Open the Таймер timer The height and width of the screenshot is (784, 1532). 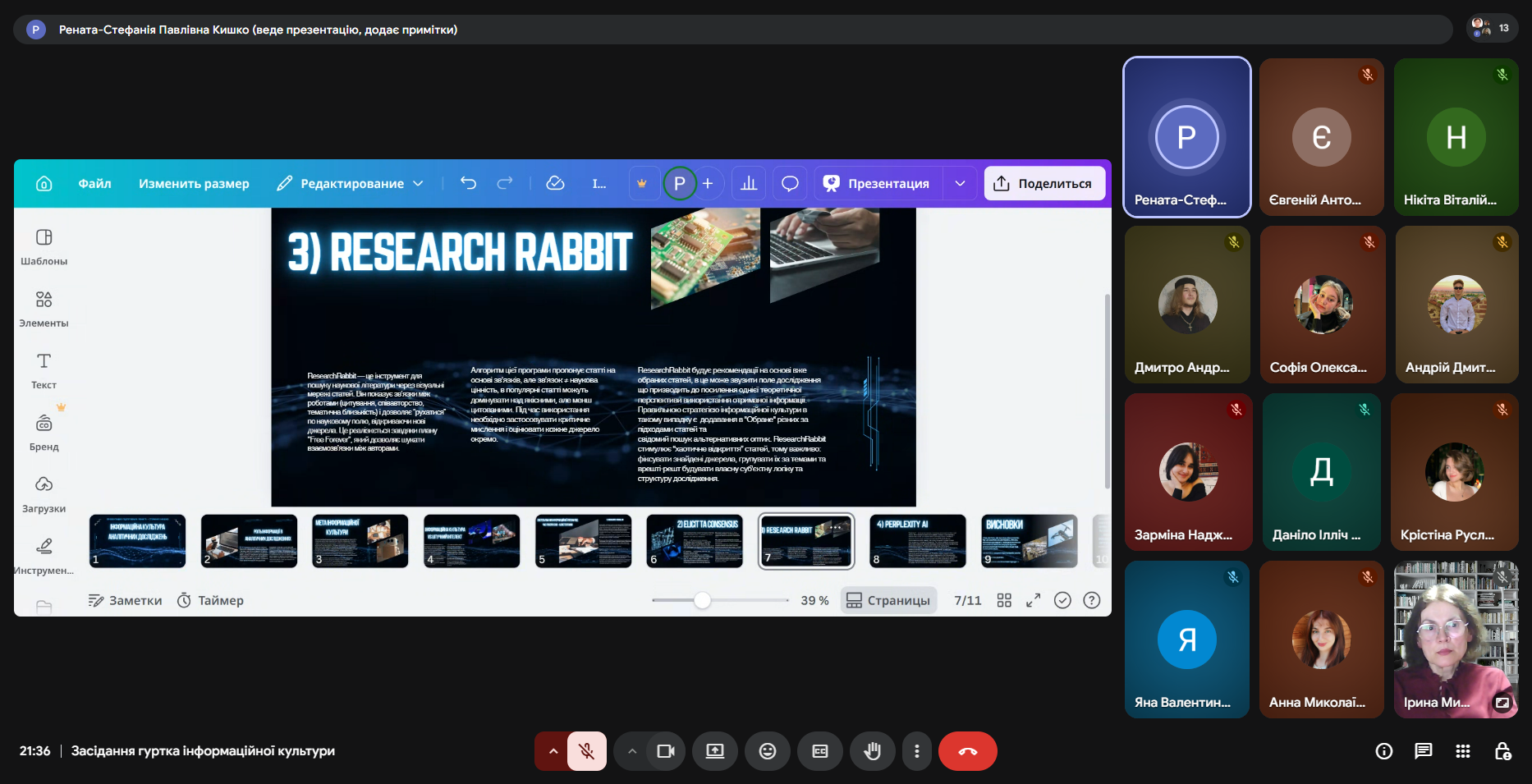click(x=211, y=600)
